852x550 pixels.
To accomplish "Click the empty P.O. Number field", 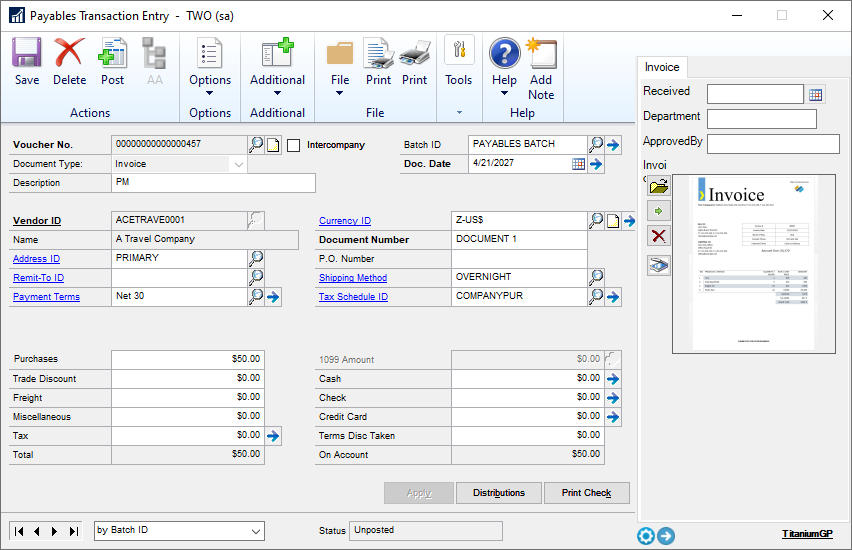I will point(519,259).
